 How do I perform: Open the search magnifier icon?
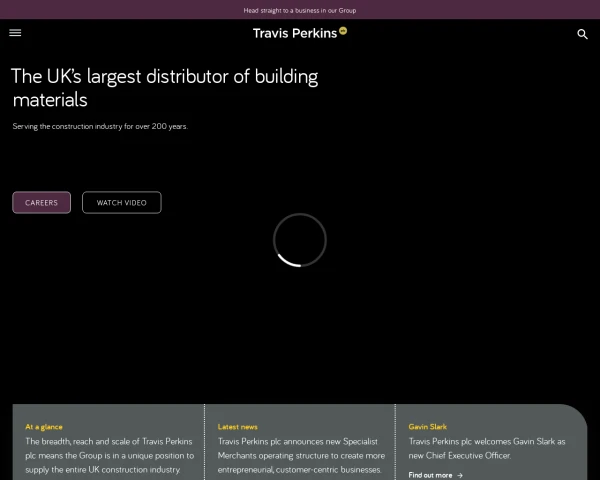[582, 34]
